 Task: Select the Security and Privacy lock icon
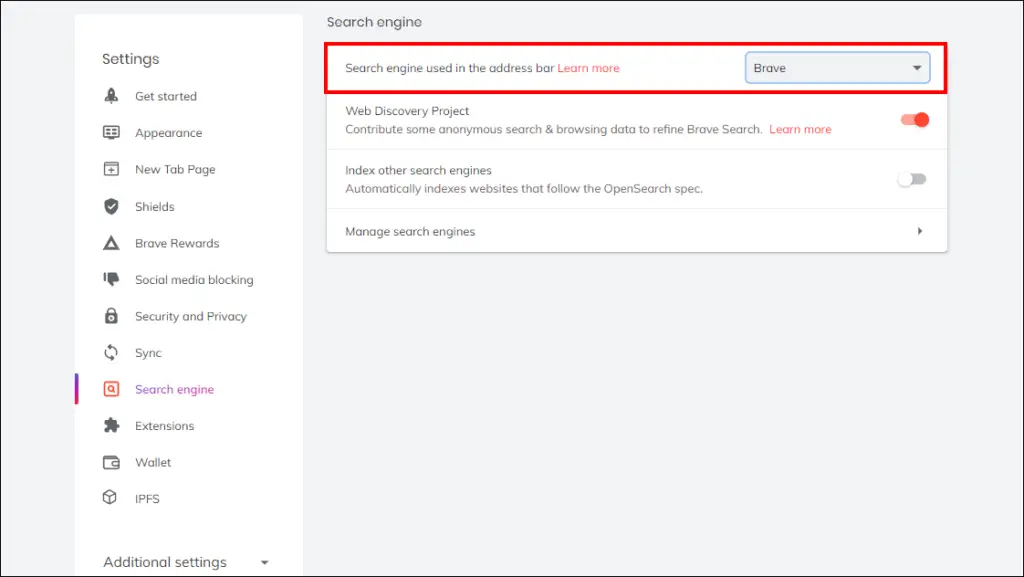111,316
